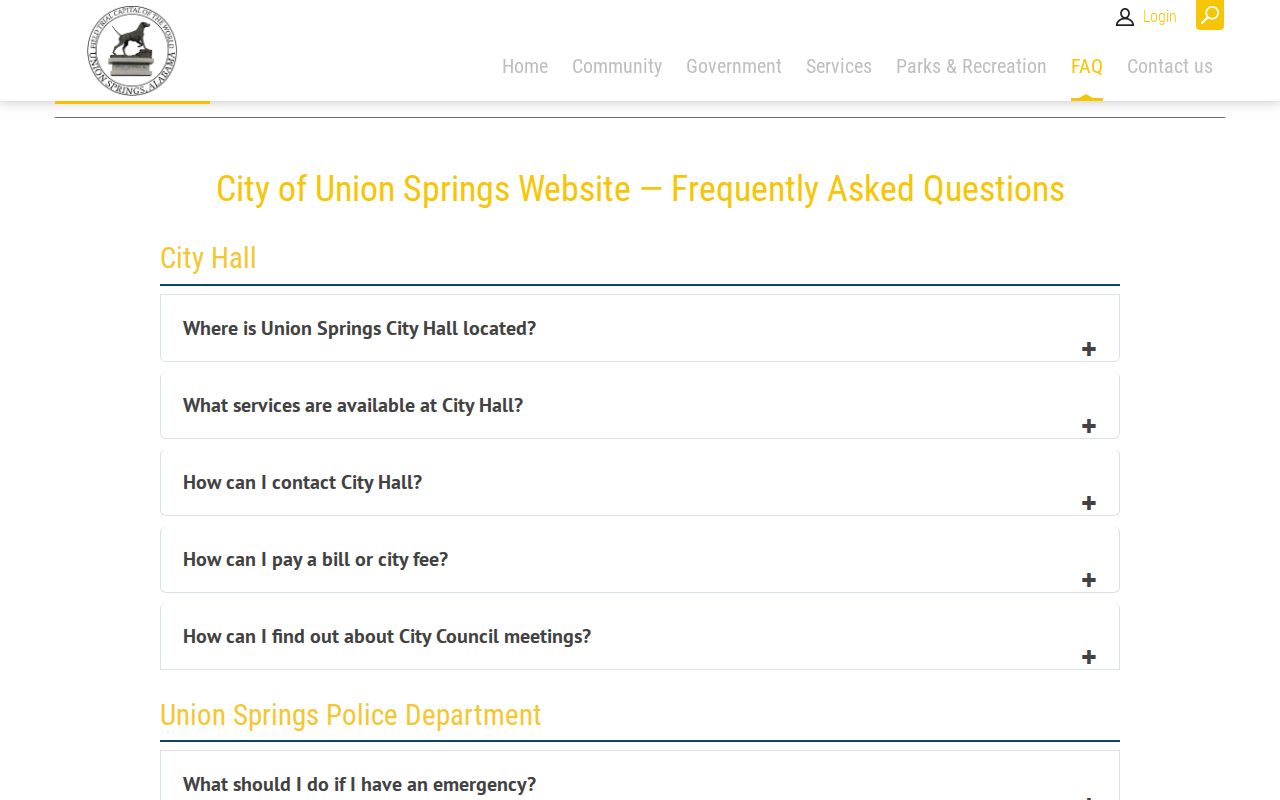The width and height of the screenshot is (1280, 800).
Task: Go to the Home menu item
Action: point(525,66)
